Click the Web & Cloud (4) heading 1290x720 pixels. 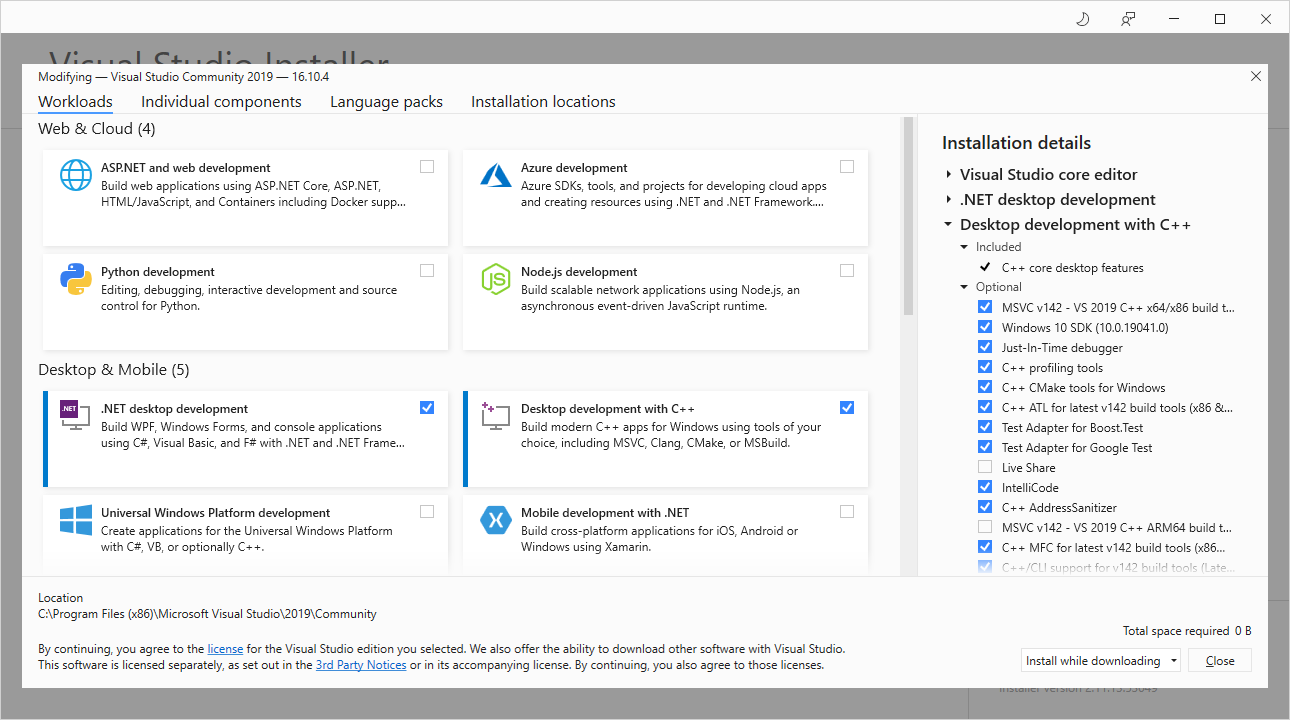click(x=97, y=129)
